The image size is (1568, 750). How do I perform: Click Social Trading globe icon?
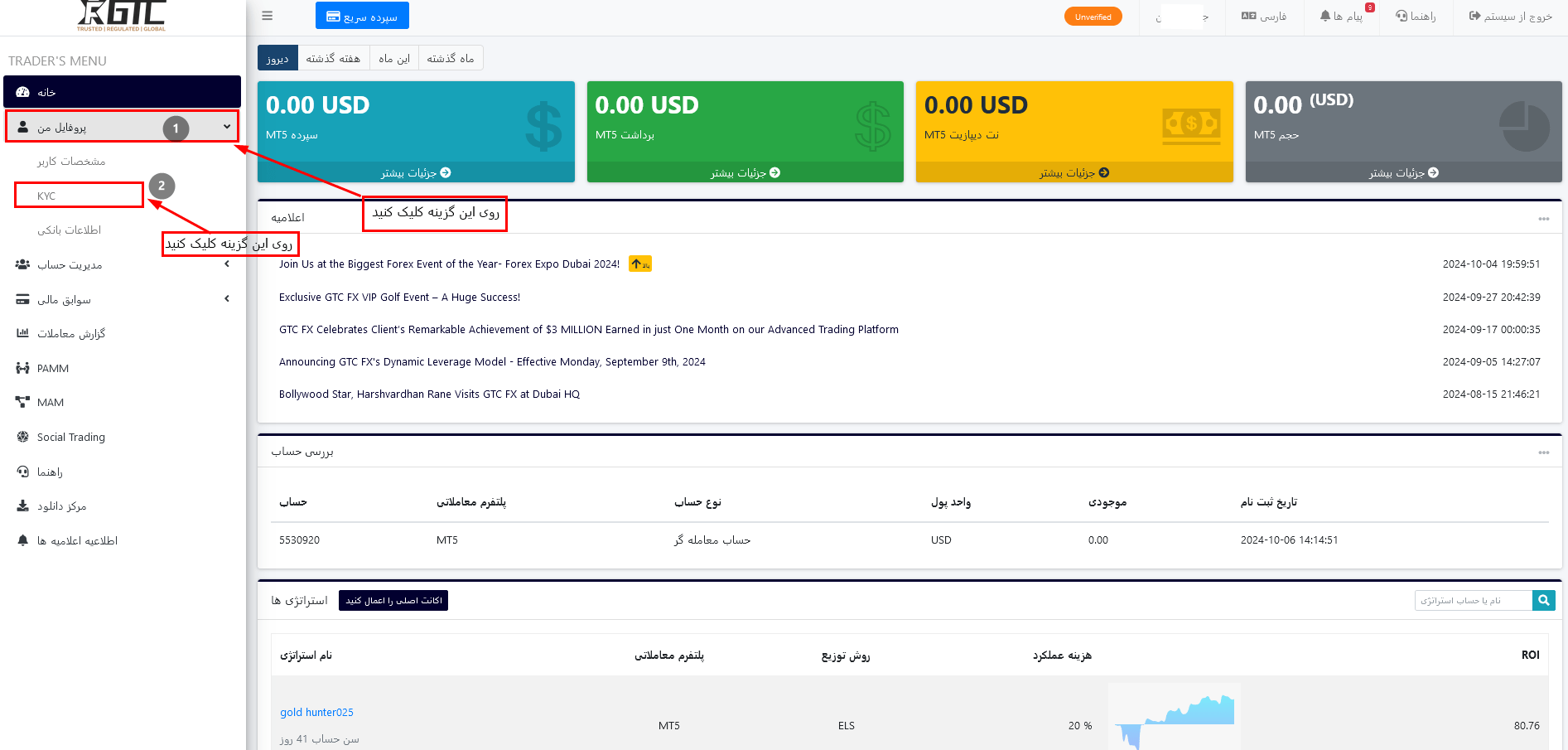(x=22, y=437)
